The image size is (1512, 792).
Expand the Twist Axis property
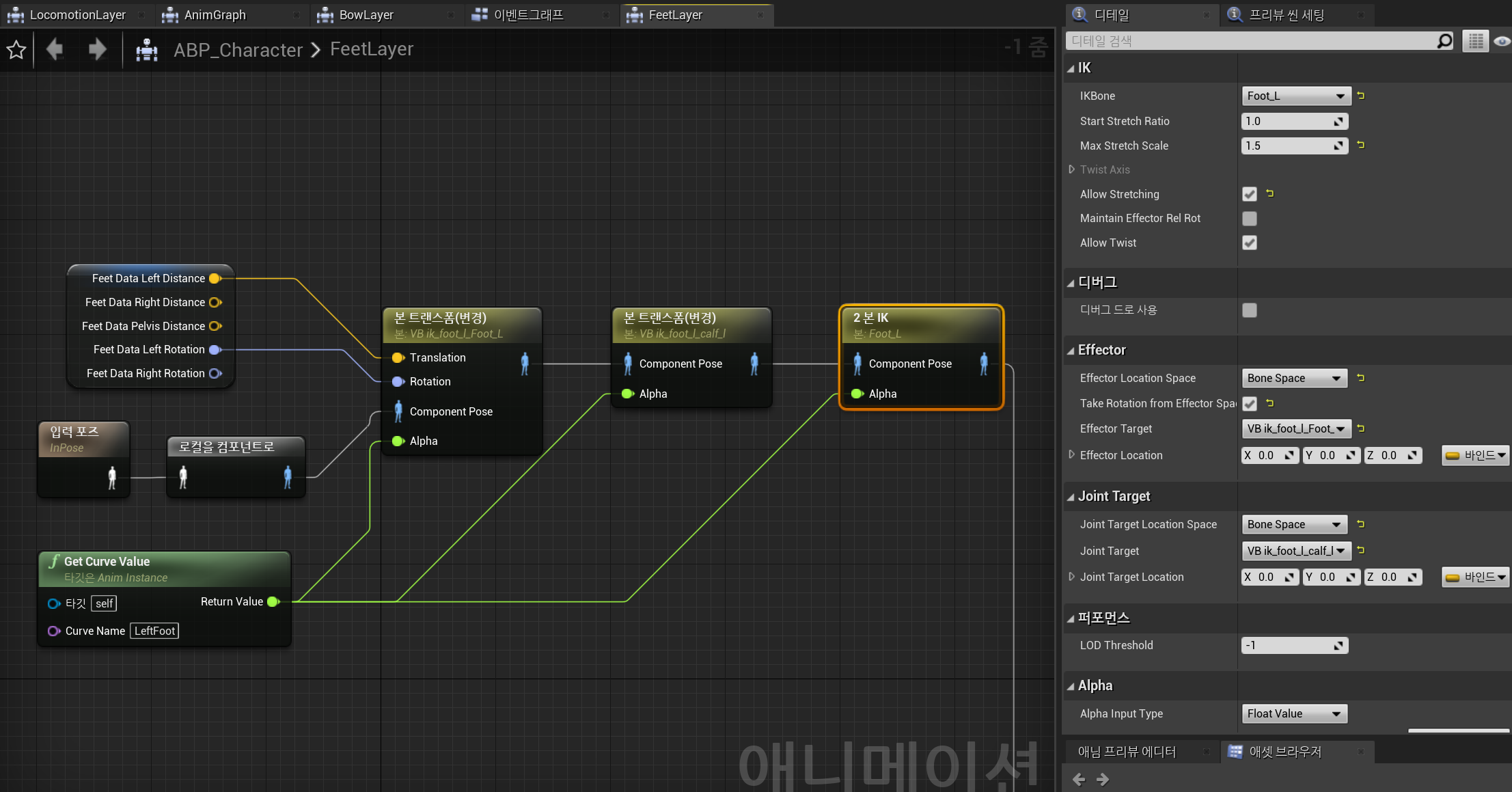pyautogui.click(x=1071, y=169)
